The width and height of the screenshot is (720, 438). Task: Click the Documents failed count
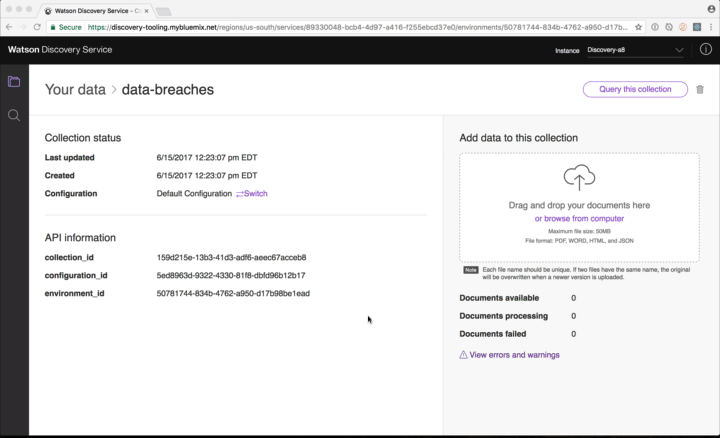[574, 334]
